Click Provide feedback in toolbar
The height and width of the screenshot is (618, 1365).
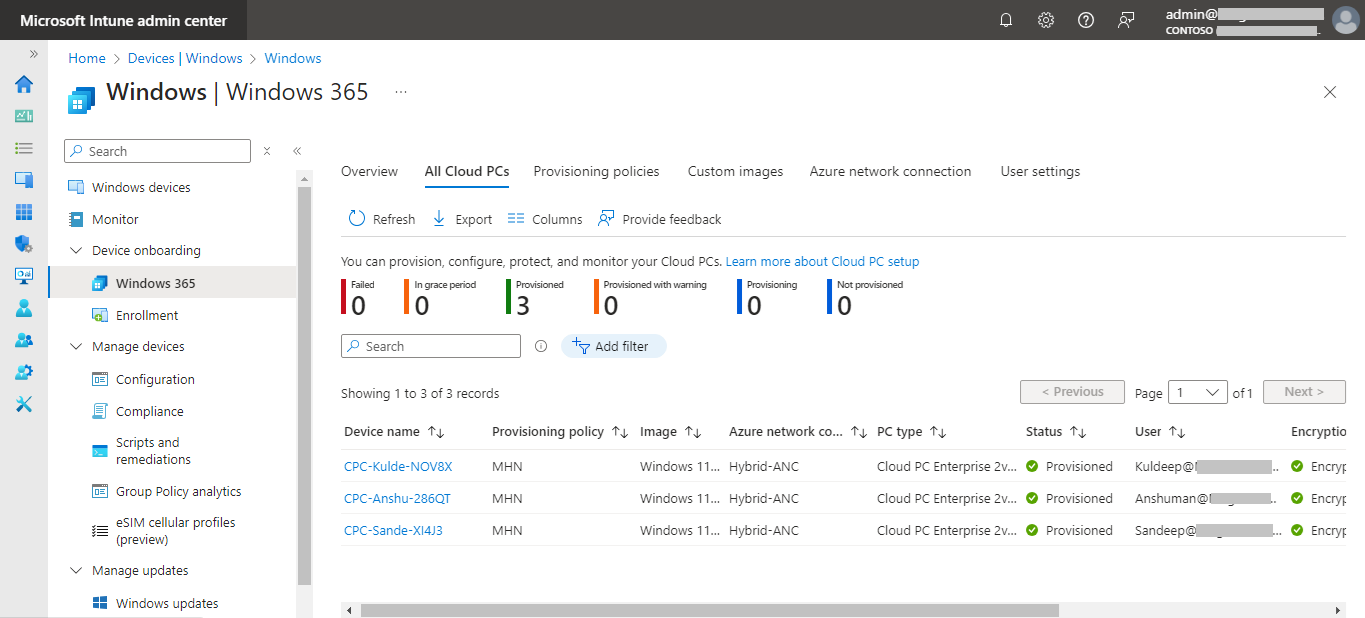[x=660, y=219]
